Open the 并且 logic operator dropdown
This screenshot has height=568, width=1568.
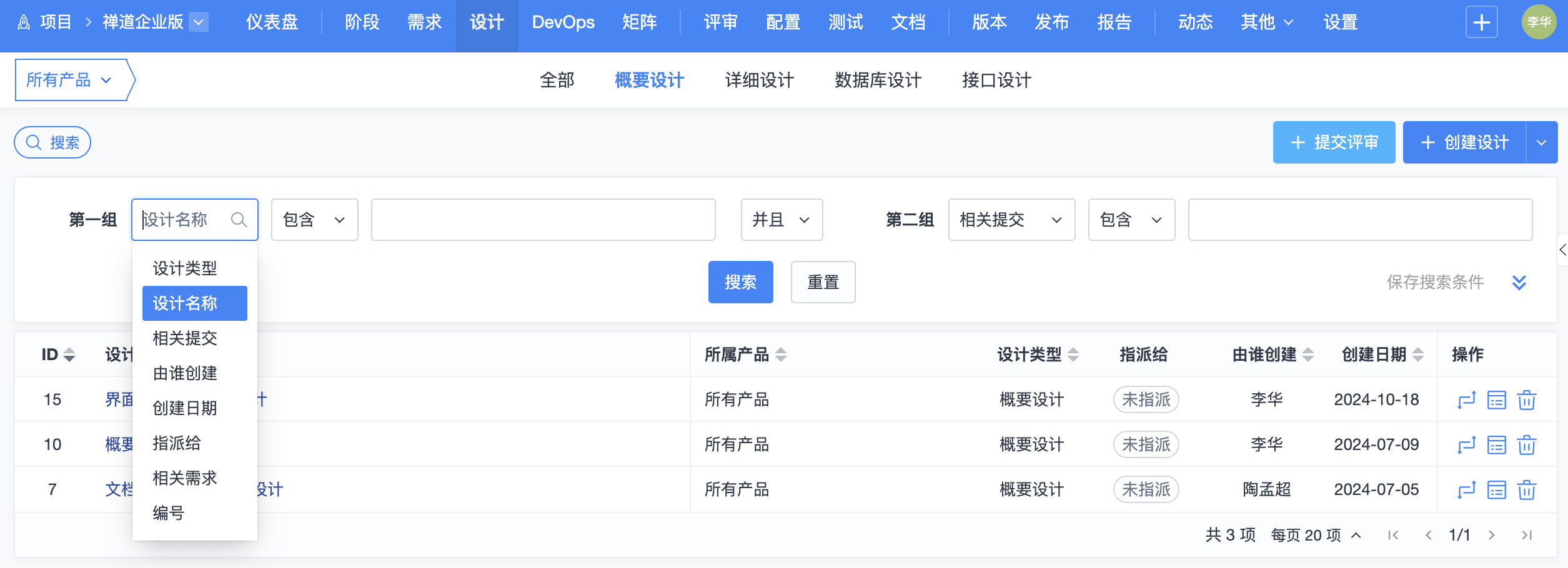click(x=781, y=220)
